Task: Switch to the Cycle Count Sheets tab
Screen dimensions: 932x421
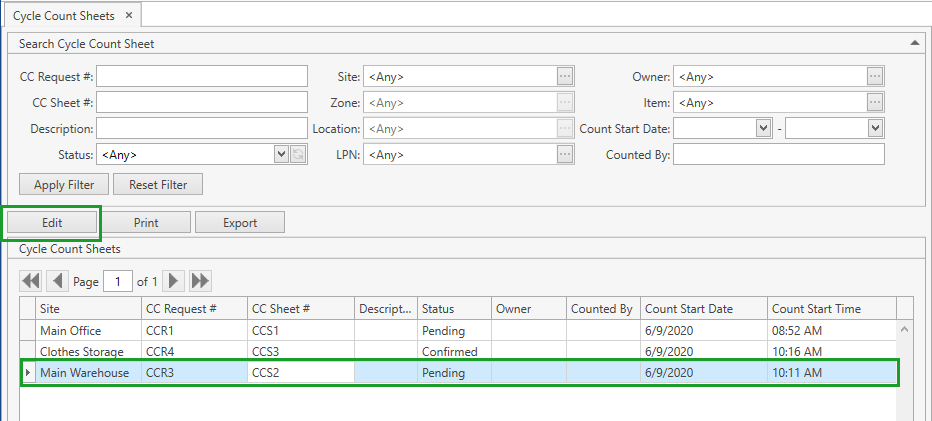Action: 63,15
